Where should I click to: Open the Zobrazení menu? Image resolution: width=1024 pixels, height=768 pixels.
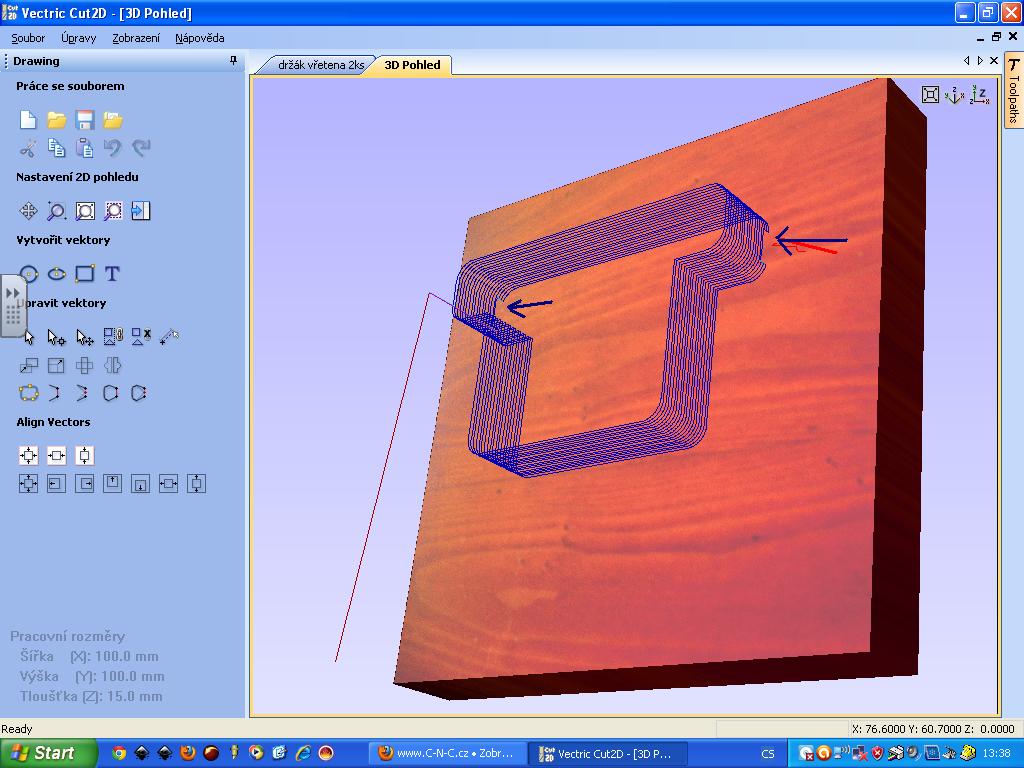pos(135,38)
